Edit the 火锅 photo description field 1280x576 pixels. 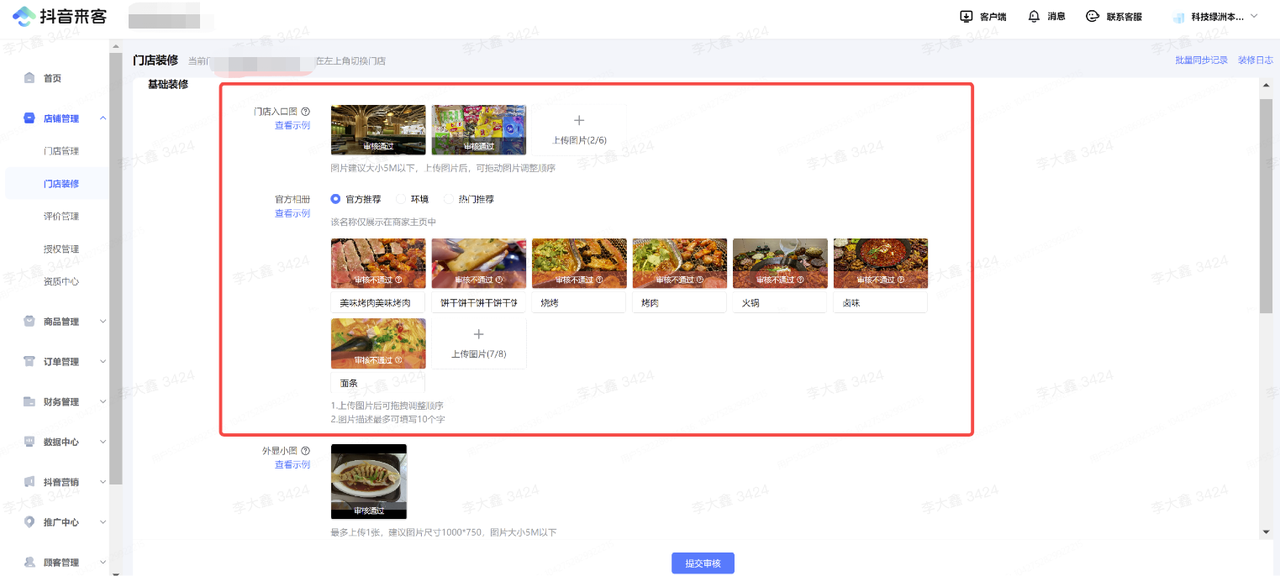(779, 302)
